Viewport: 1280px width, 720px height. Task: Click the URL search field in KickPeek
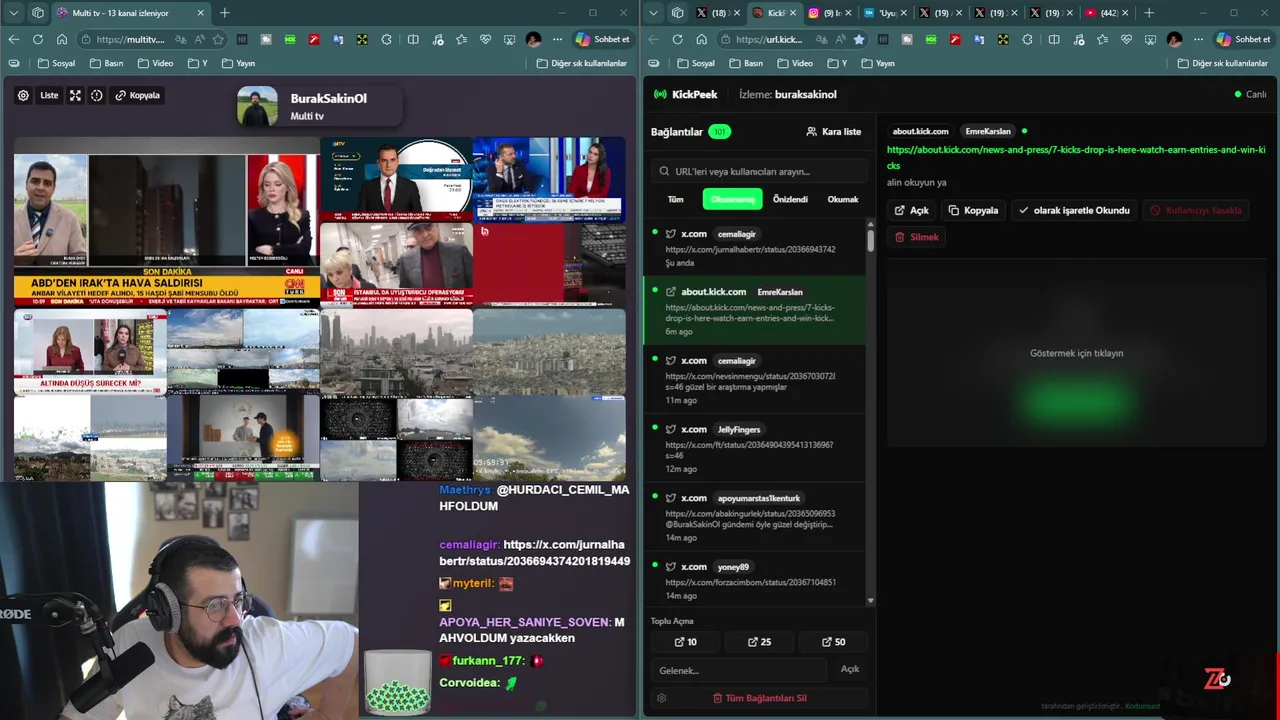[x=758, y=171]
